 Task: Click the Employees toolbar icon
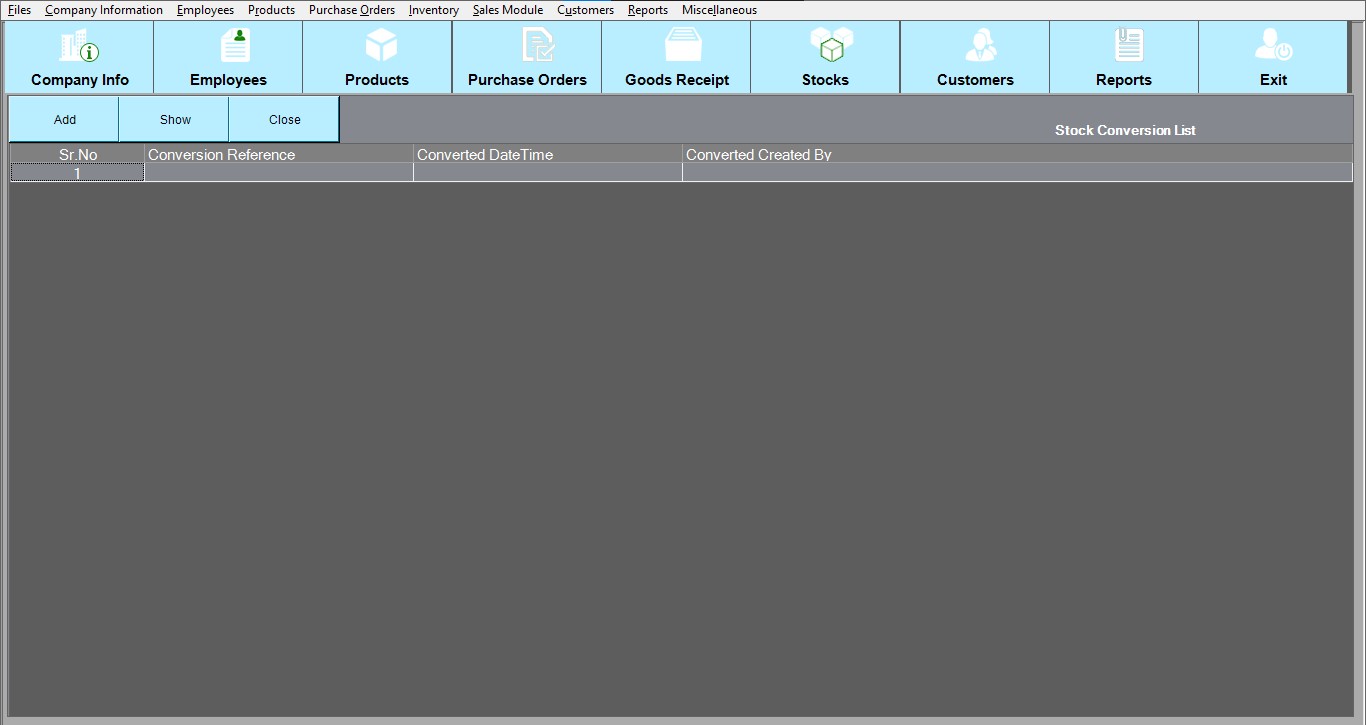[x=235, y=46]
